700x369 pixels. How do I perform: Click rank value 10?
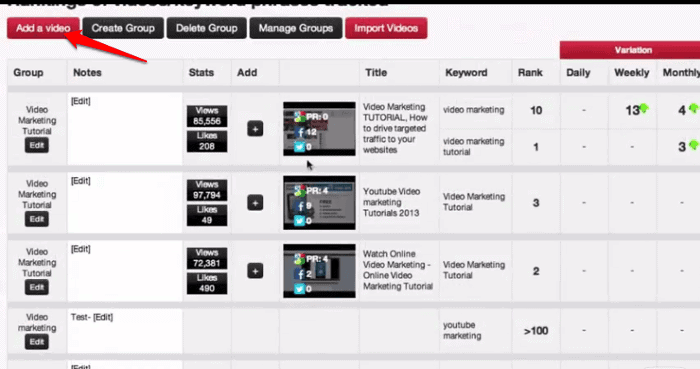(x=536, y=110)
